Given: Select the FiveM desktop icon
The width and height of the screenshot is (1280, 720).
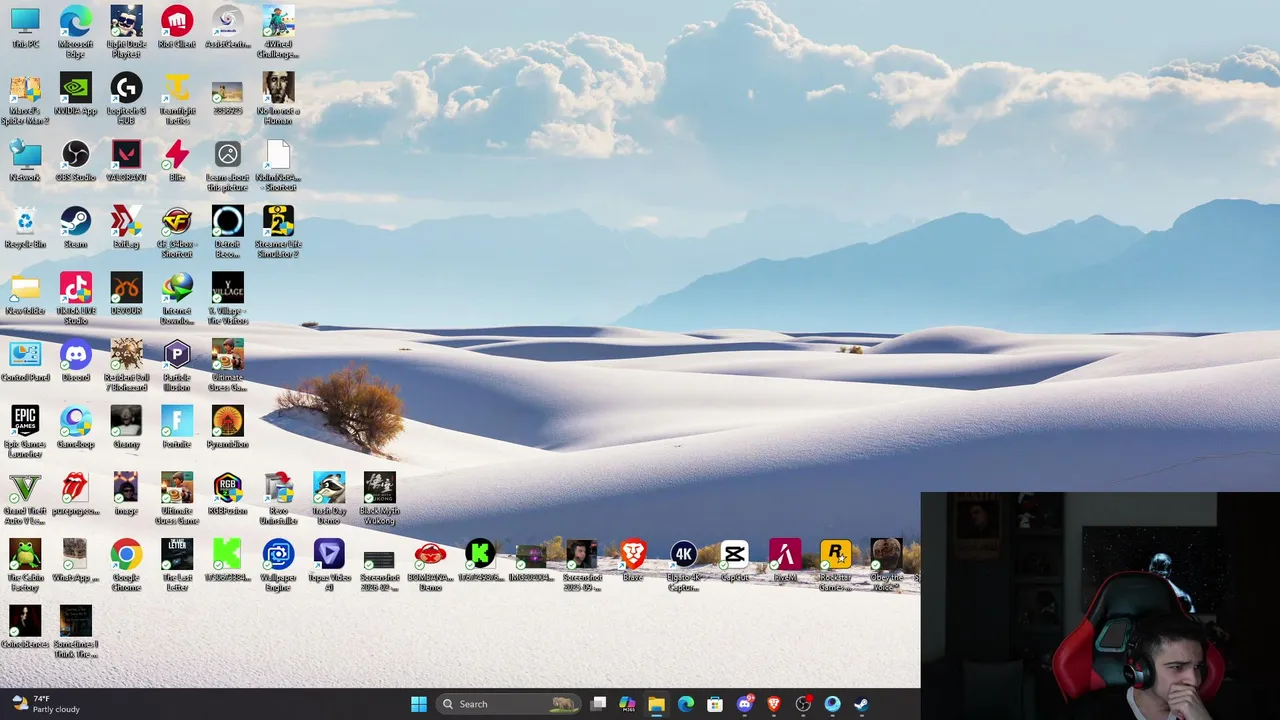Looking at the screenshot, I should [x=785, y=562].
